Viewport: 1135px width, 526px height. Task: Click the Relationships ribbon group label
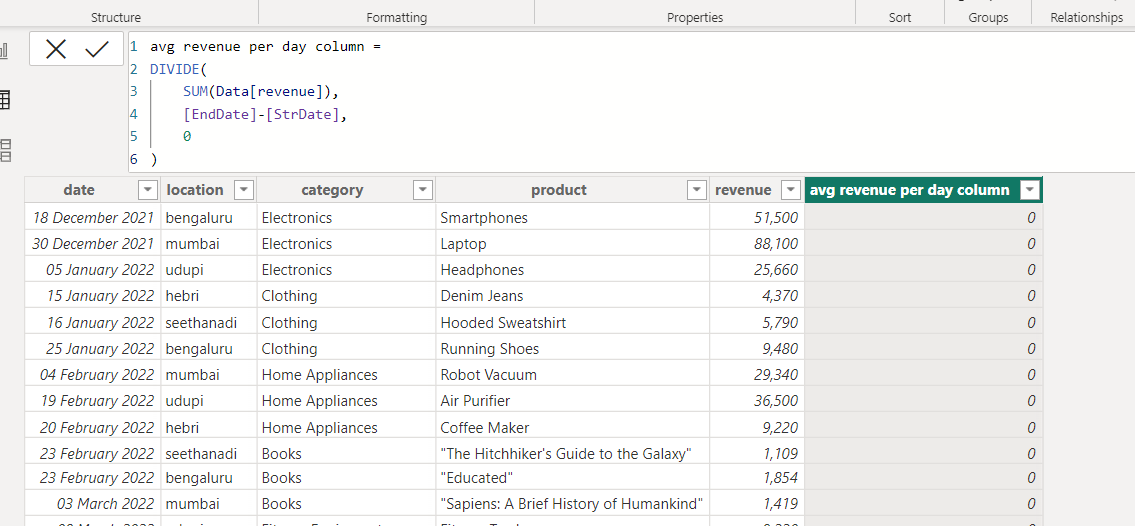click(x=1087, y=17)
